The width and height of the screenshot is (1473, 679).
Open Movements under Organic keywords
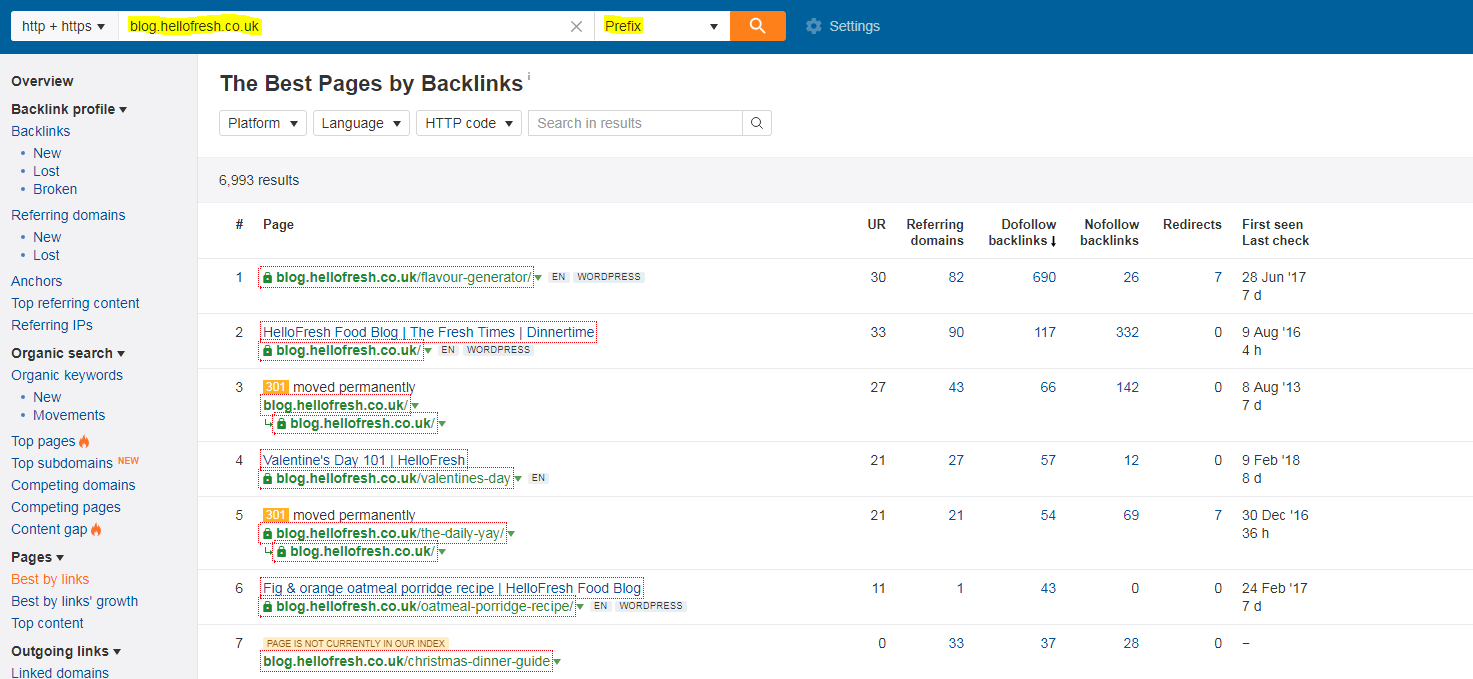coord(69,415)
